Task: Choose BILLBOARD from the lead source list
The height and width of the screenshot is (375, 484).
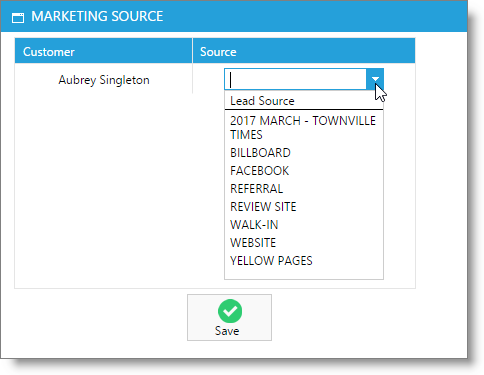Action: point(303,153)
